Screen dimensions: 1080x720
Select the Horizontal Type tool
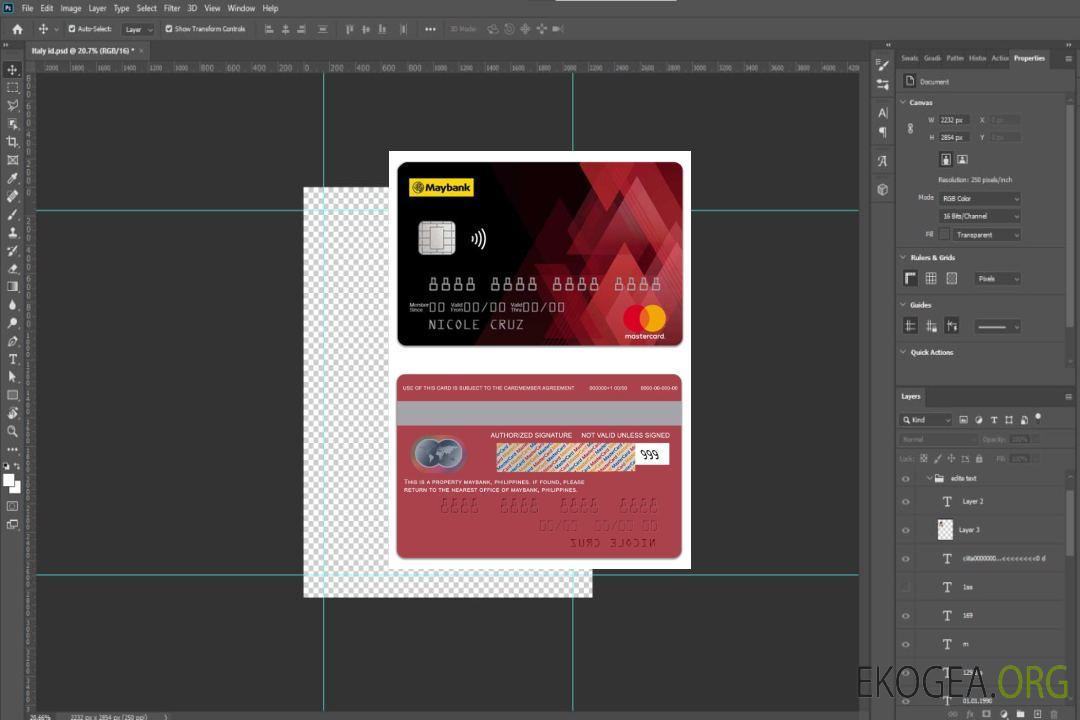click(12, 359)
